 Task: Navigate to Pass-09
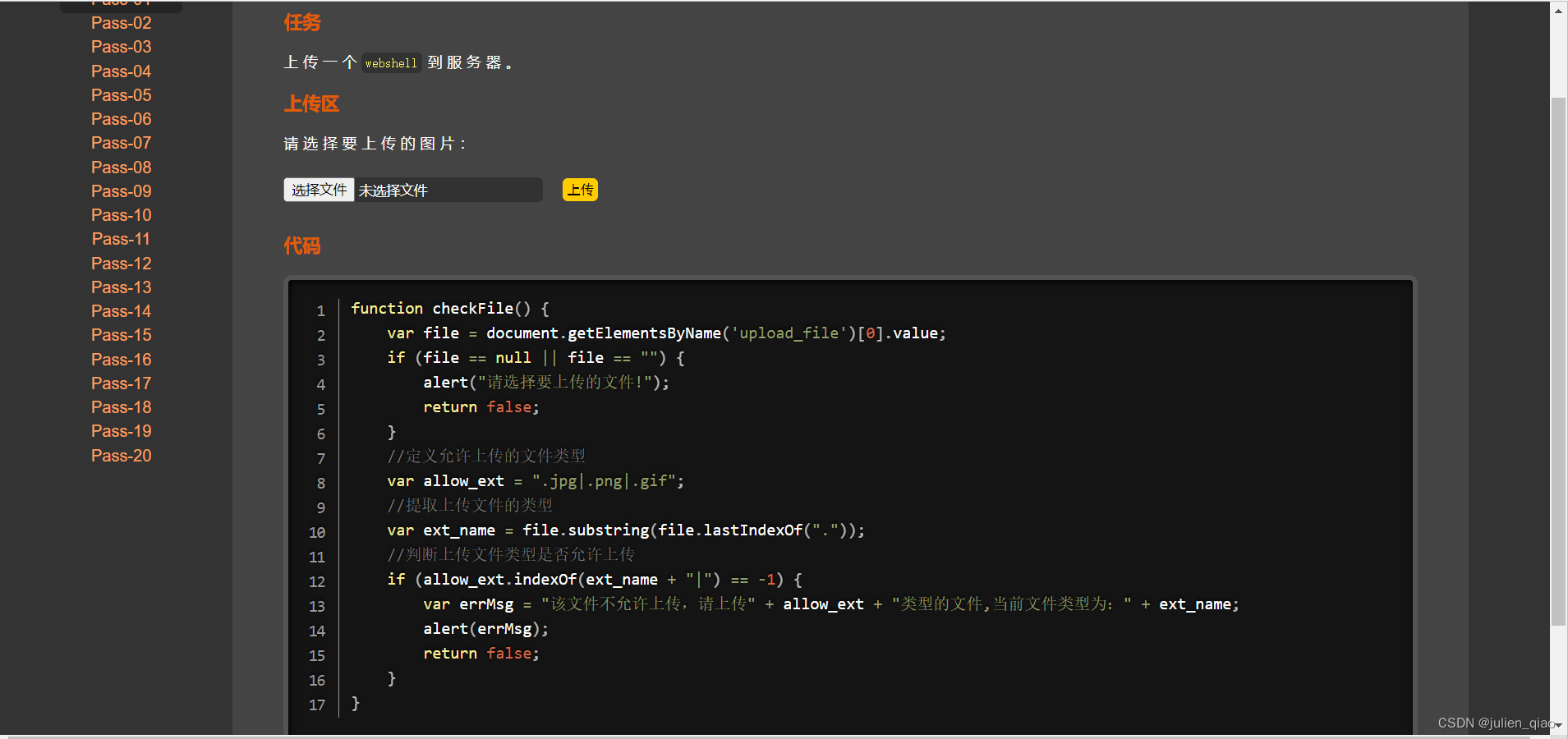[121, 191]
